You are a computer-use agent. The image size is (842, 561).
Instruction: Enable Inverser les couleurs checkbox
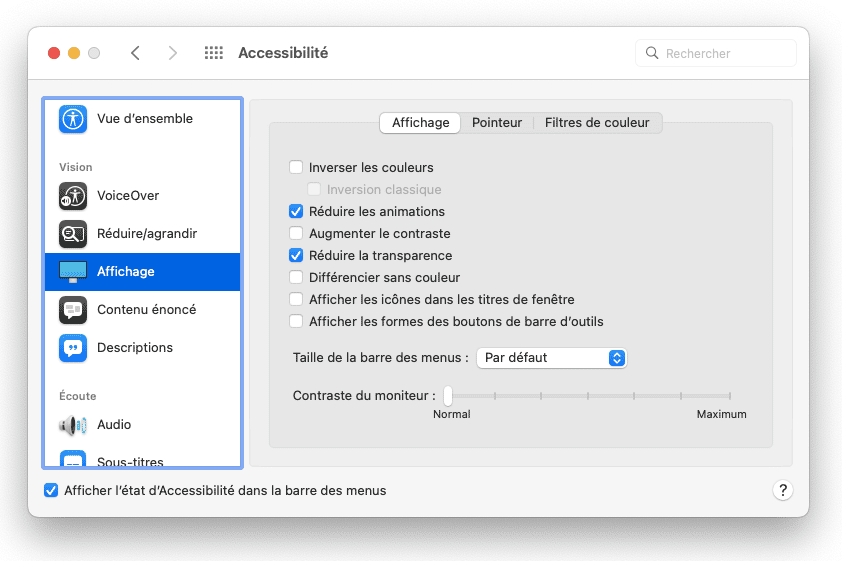tap(296, 168)
